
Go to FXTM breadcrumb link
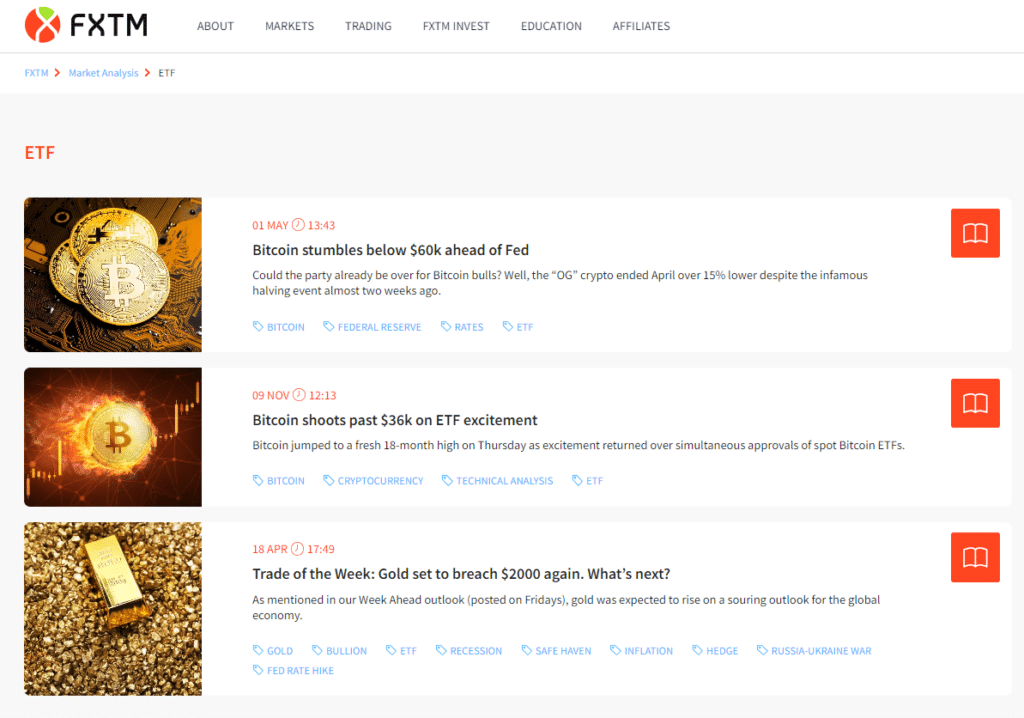(37, 73)
